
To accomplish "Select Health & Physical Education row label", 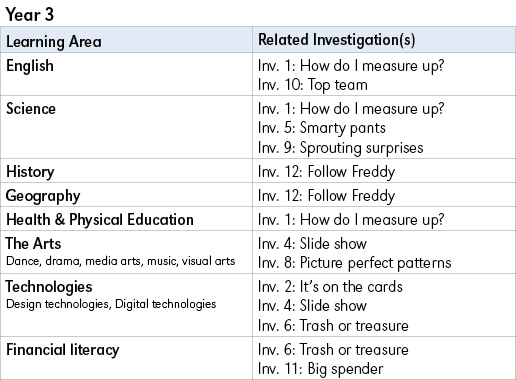I will [x=100, y=220].
